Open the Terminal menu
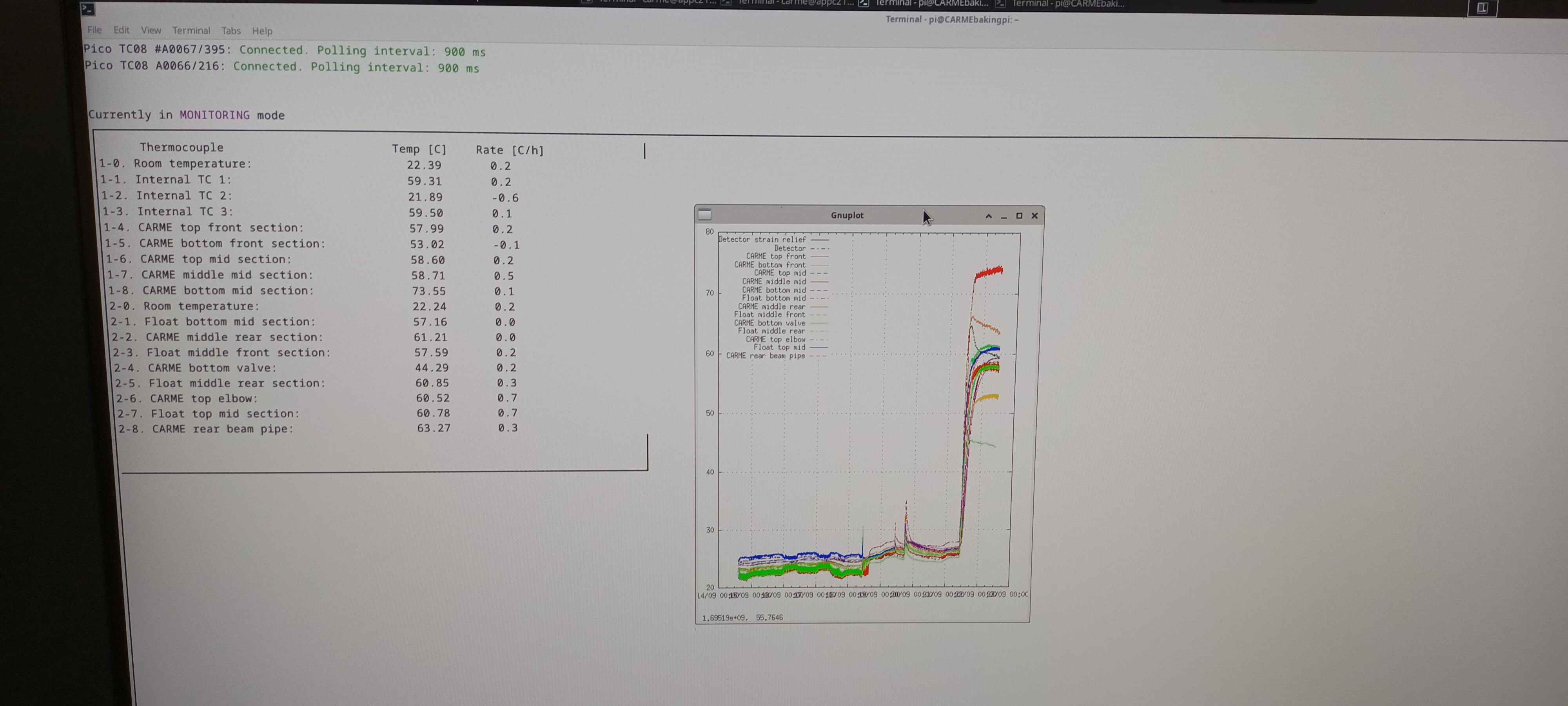This screenshot has height=706, width=1568. click(x=191, y=31)
